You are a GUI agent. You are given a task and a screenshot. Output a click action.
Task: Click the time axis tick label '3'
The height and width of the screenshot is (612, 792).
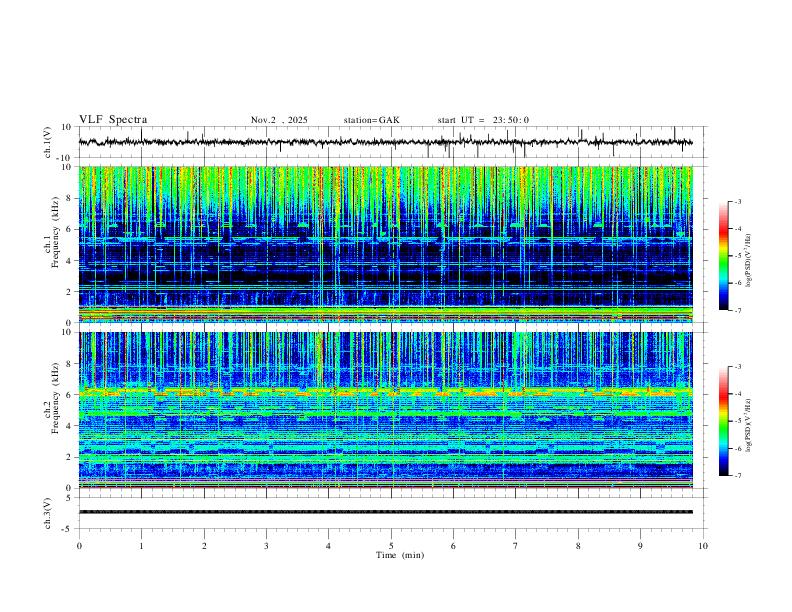[x=266, y=546]
